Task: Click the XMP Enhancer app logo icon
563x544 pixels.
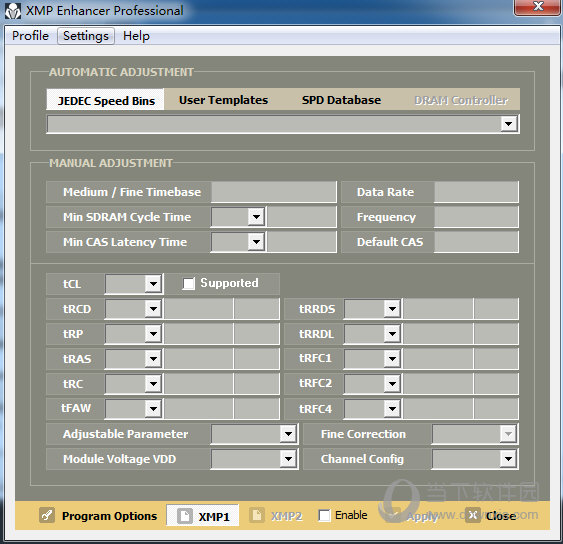Action: click(13, 11)
